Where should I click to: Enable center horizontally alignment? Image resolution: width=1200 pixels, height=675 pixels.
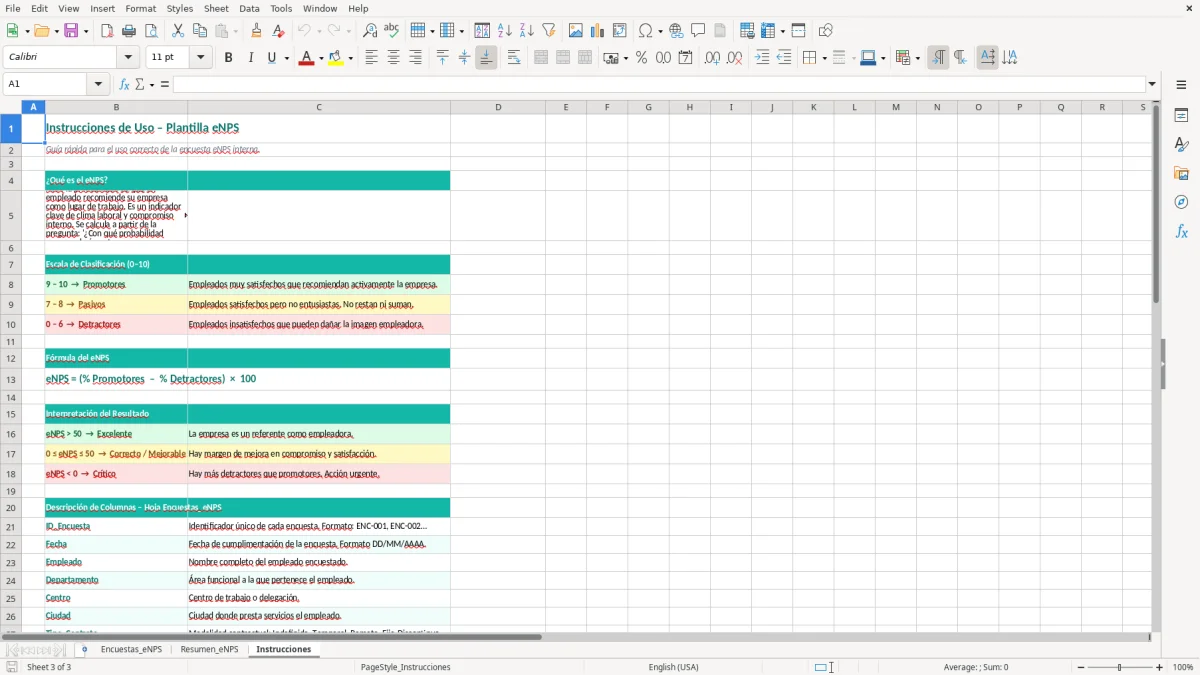tap(393, 58)
